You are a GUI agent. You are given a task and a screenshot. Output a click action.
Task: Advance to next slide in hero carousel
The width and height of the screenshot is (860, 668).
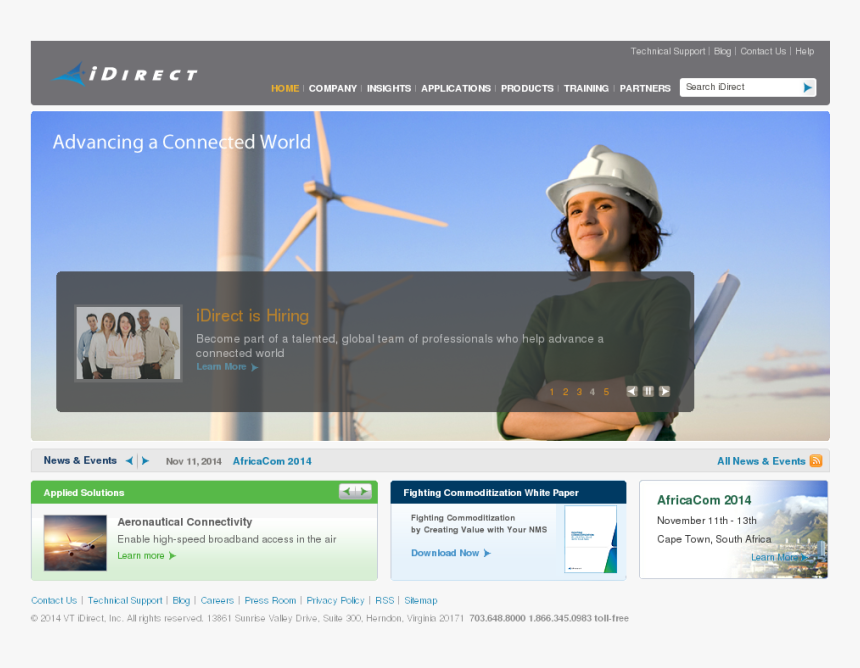click(664, 391)
